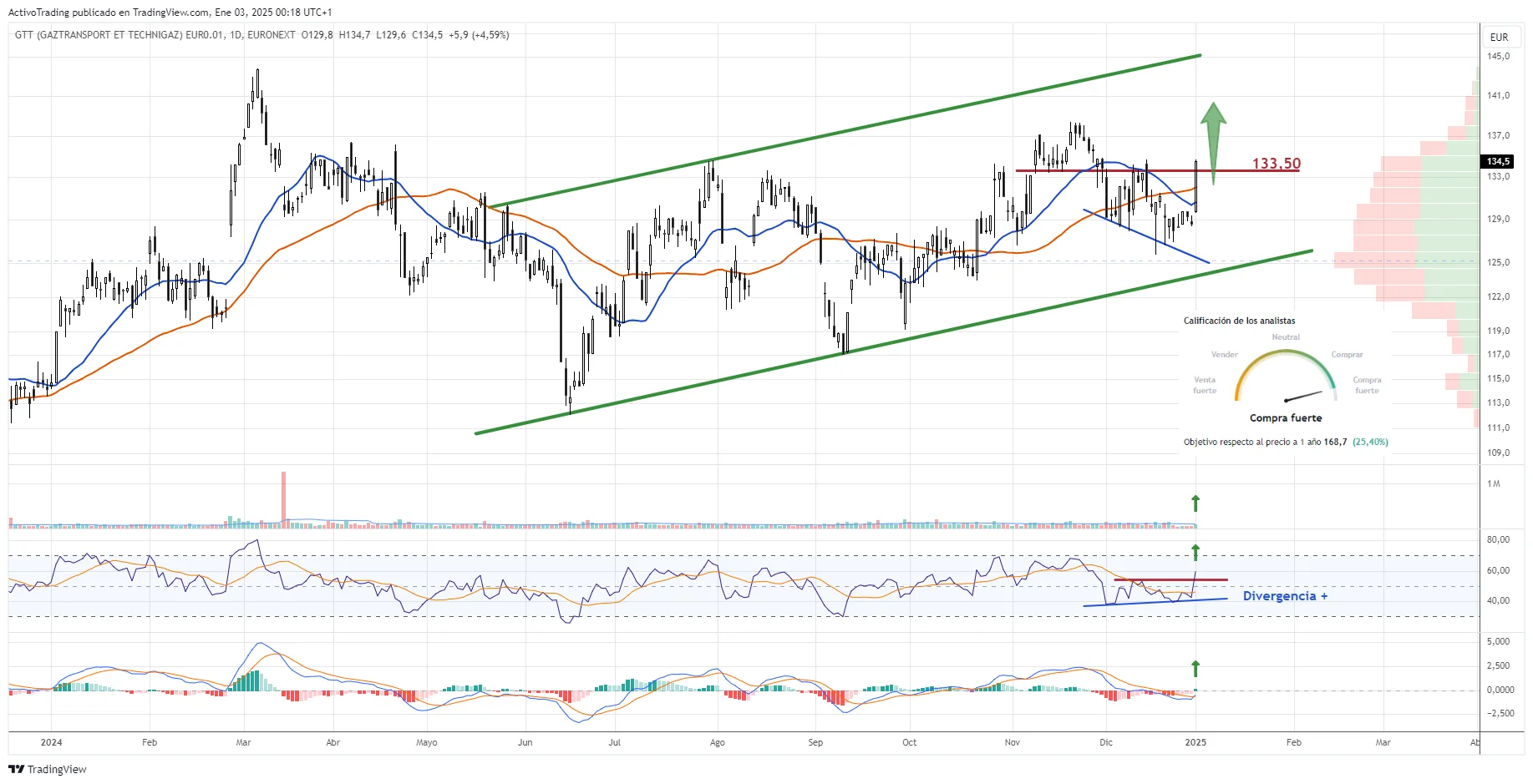Click the 145,0 level on the price axis
Screen dimensions: 1533x784
point(1498,57)
